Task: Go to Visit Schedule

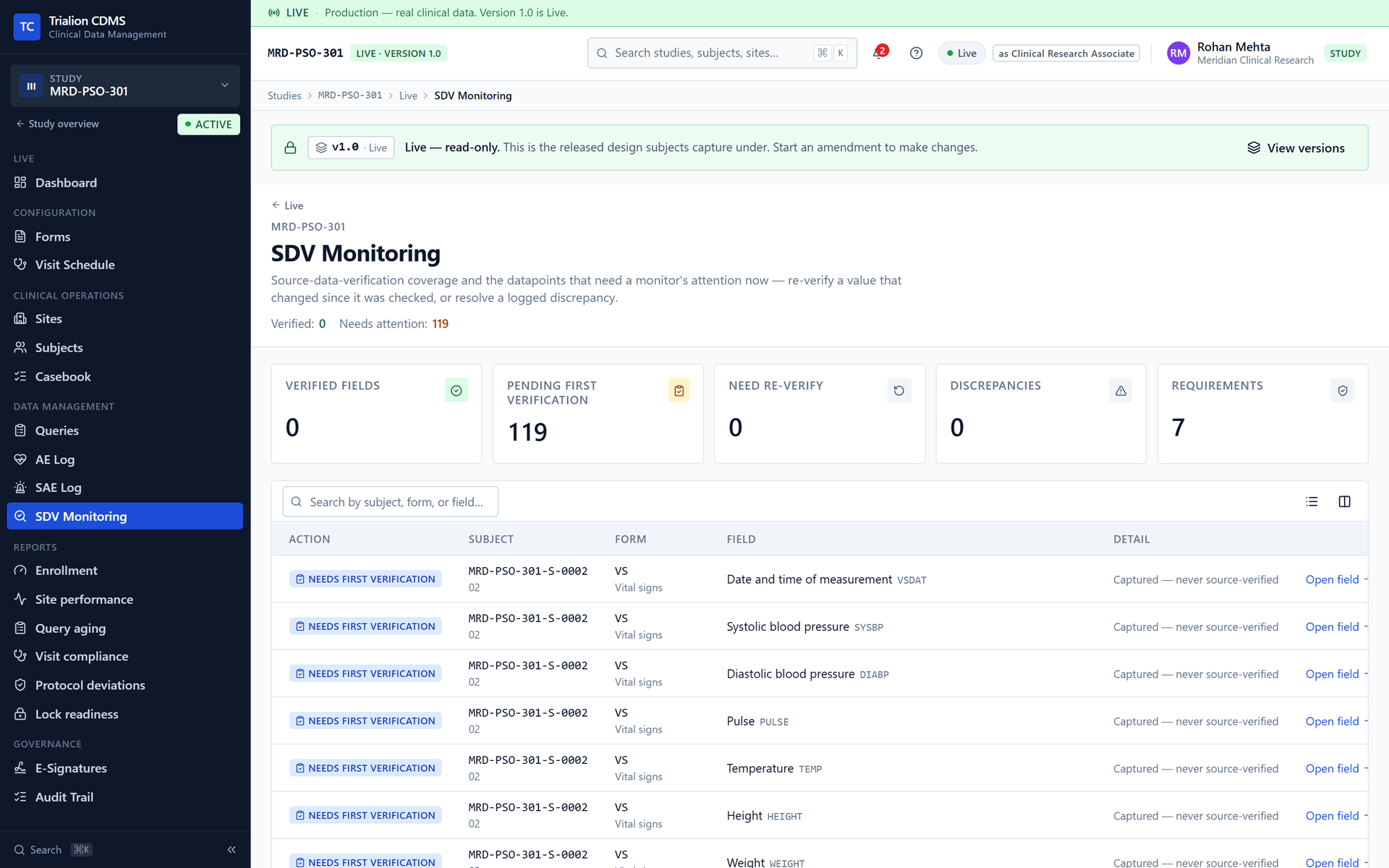Action: pyautogui.click(x=125, y=265)
